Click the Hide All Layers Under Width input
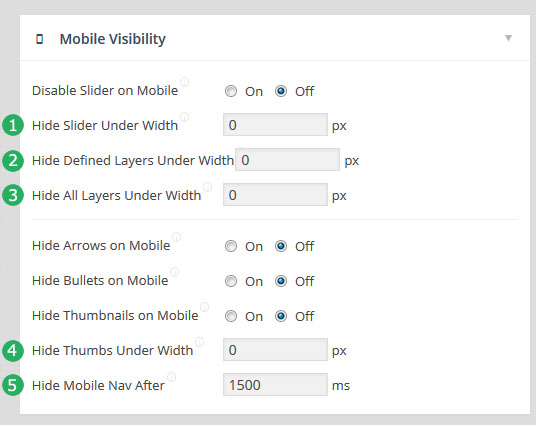Screen dimensions: 536x425 tap(275, 195)
